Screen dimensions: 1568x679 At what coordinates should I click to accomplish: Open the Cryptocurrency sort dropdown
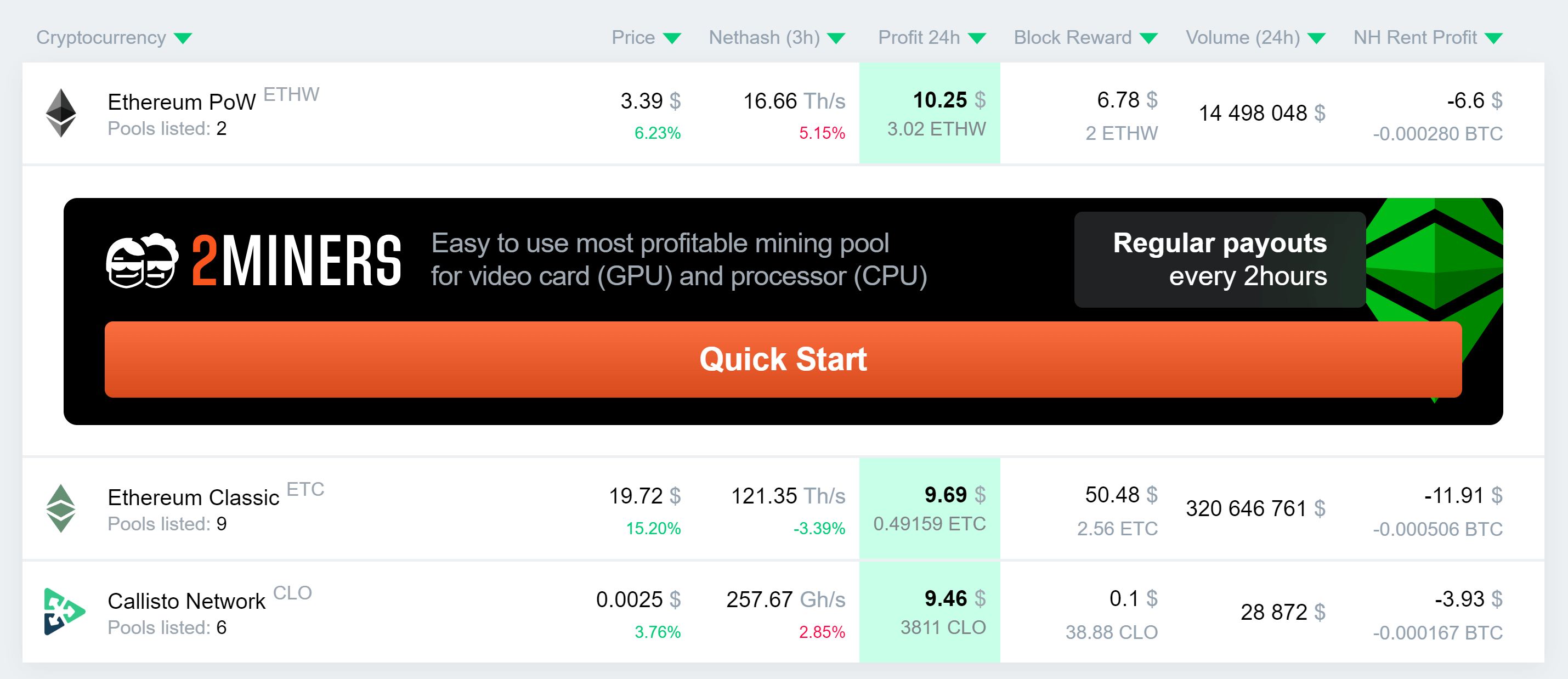pos(184,37)
